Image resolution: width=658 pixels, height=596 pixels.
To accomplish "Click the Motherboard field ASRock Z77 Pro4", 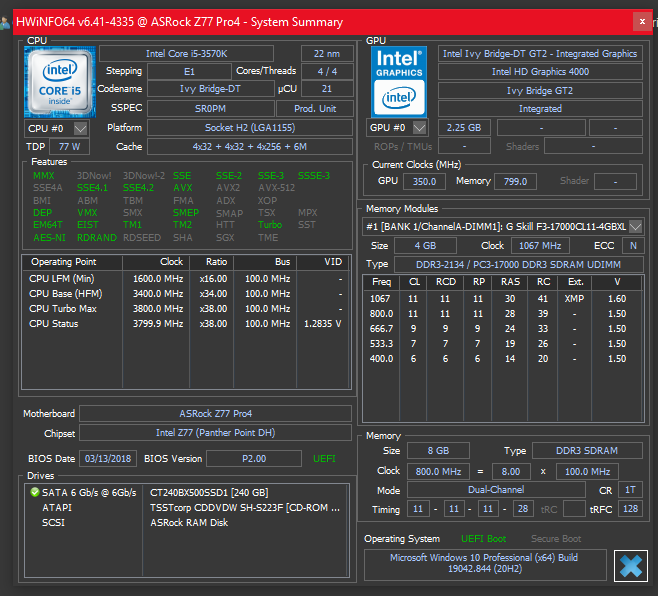I will click(215, 413).
